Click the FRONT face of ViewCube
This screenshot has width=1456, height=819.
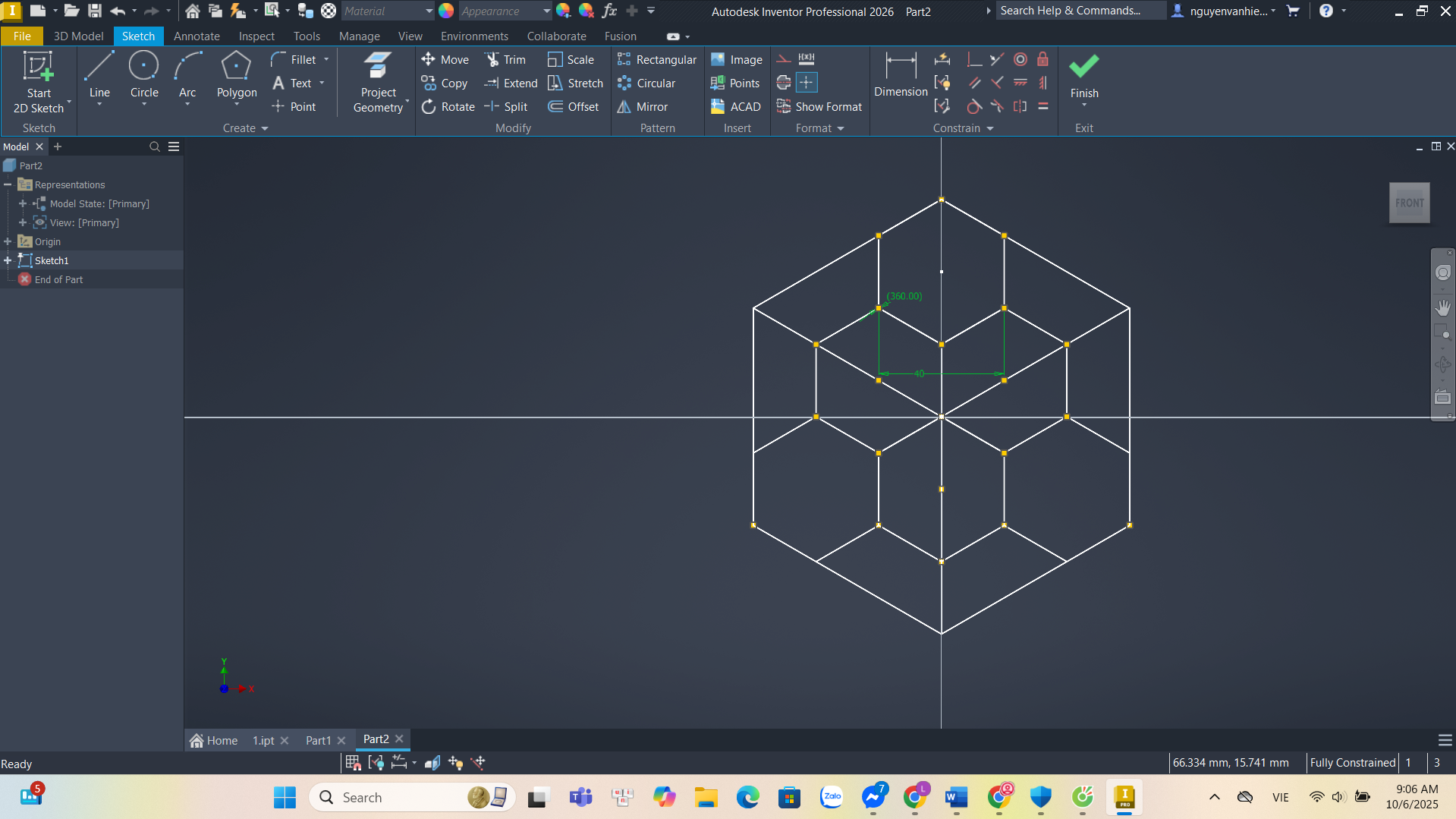pos(1409,203)
